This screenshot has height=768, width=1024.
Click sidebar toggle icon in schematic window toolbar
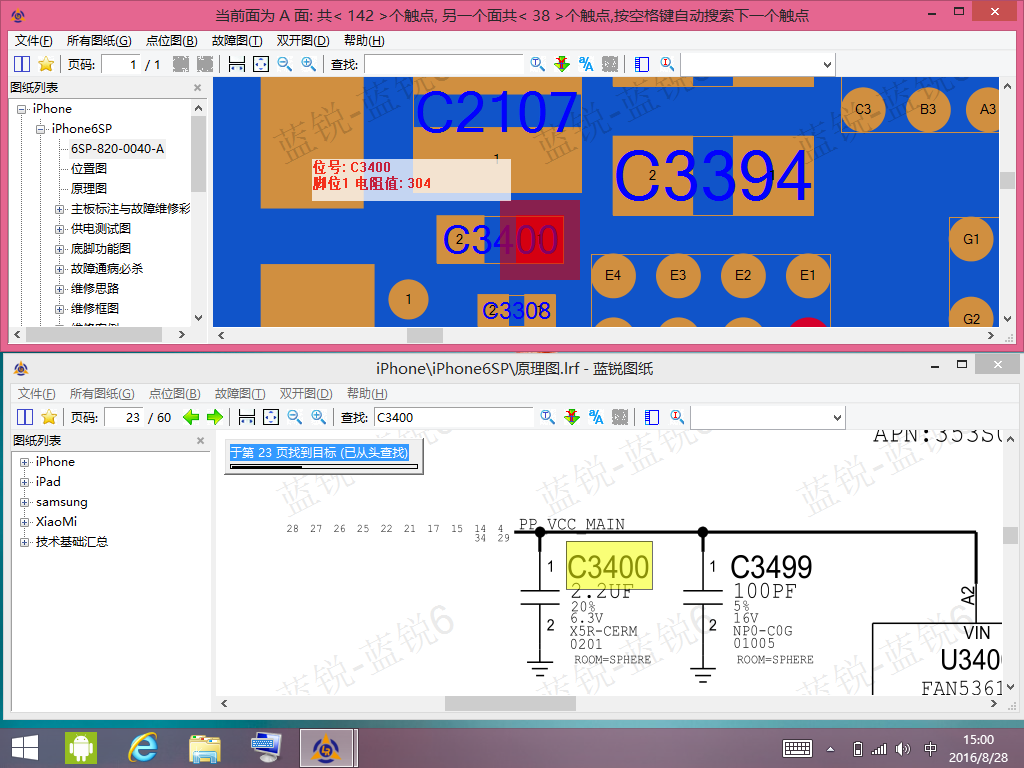click(652, 417)
